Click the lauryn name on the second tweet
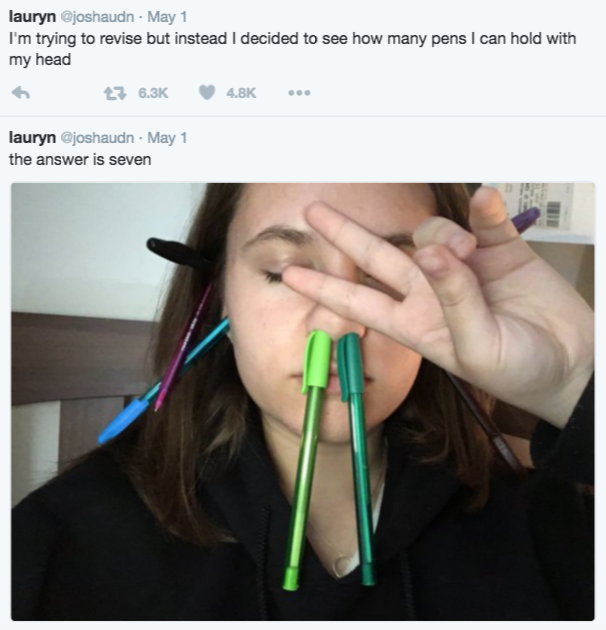The width and height of the screenshot is (606, 630). click(x=31, y=137)
